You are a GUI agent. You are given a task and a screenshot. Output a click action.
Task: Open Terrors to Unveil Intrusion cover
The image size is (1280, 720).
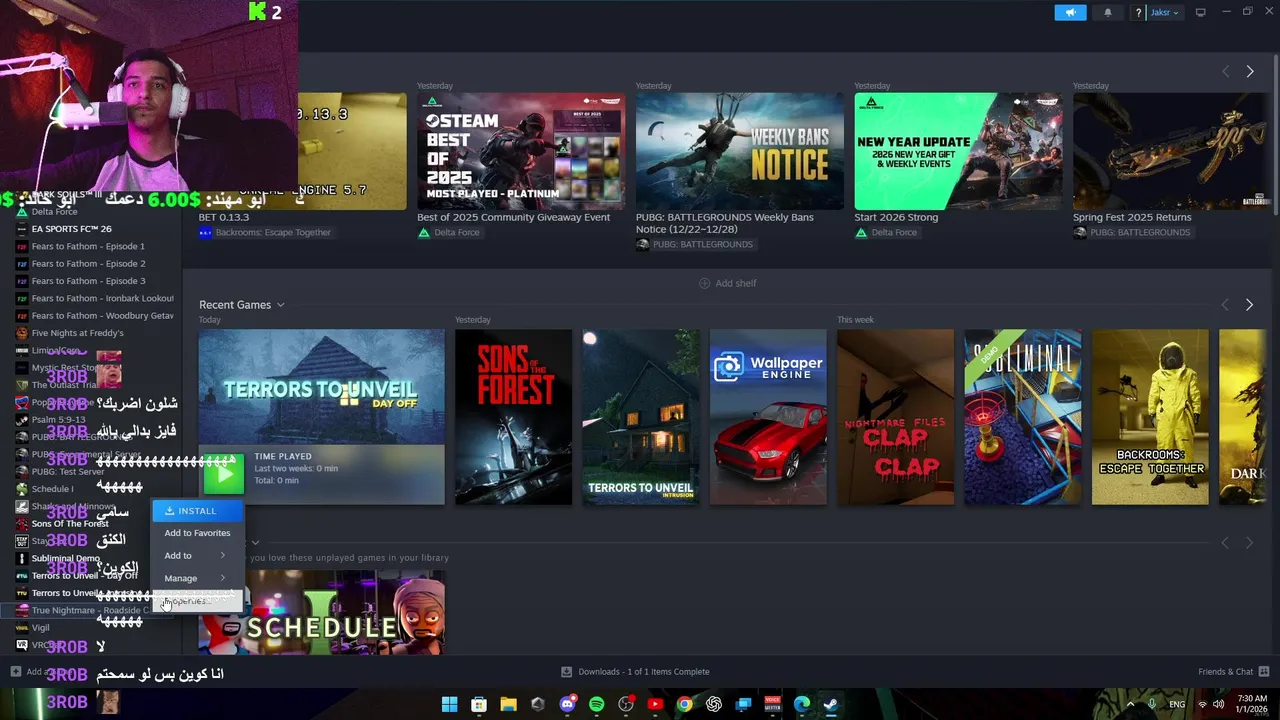click(640, 417)
